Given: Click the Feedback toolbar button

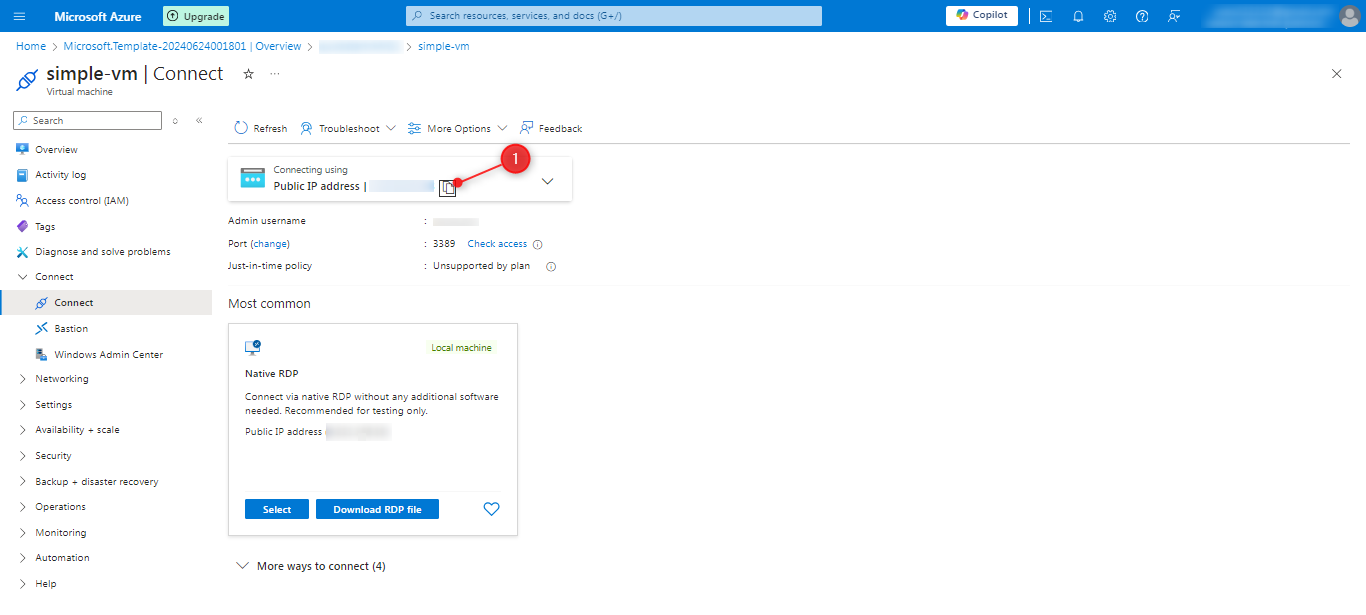Looking at the screenshot, I should click(551, 128).
